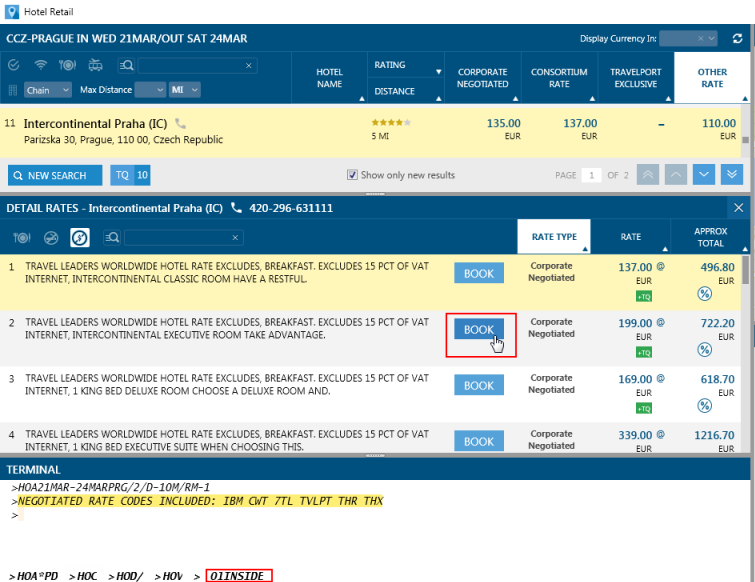
Task: Open the Chain dropdown
Action: [48, 90]
